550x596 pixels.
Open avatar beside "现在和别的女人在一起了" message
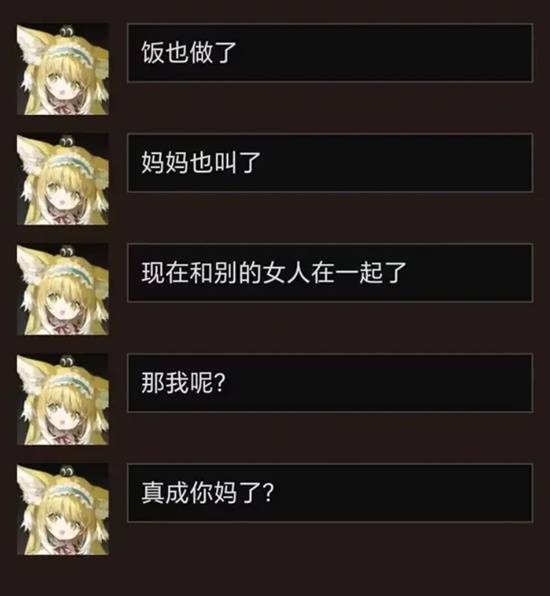pyautogui.click(x=63, y=290)
